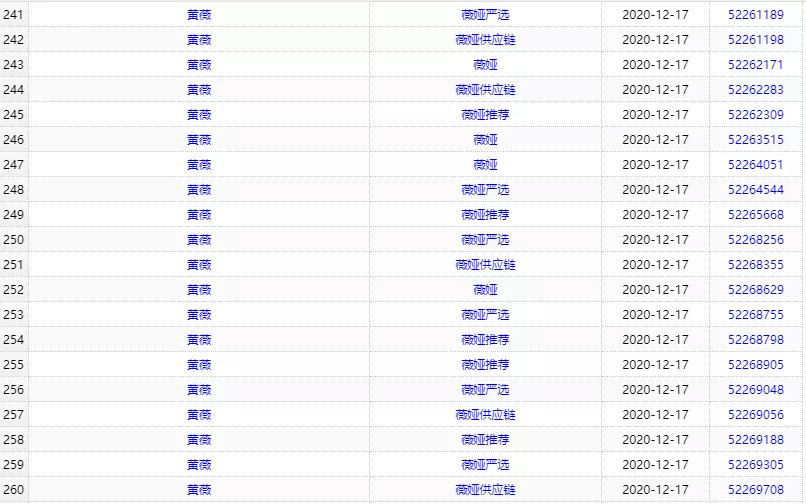Click 薇娅供应链 trademark in row 244
The width and height of the screenshot is (806, 504).
pyautogui.click(x=485, y=89)
